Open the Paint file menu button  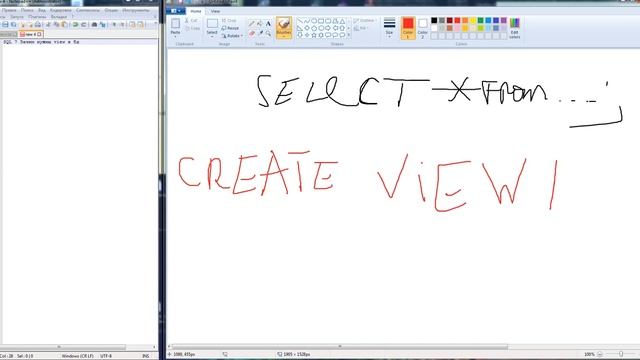[176, 11]
